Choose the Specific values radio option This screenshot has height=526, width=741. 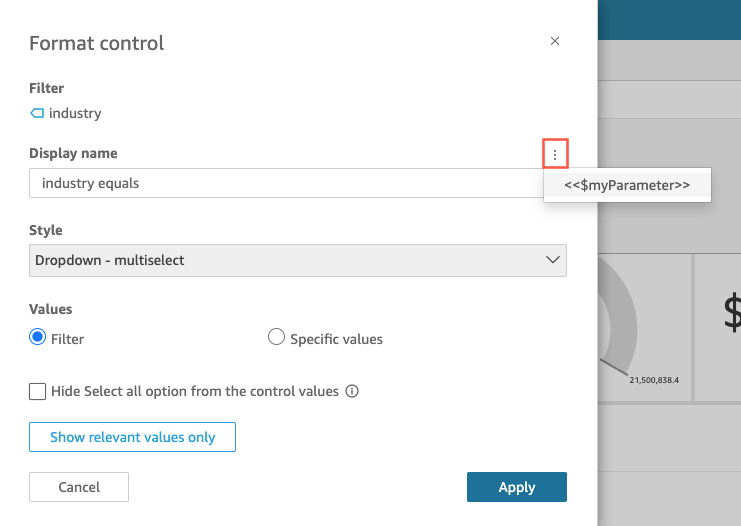(x=277, y=338)
